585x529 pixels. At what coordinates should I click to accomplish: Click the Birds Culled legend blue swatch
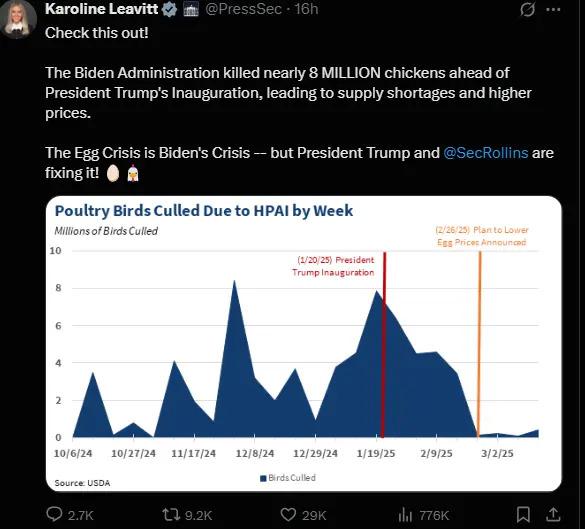[263, 478]
